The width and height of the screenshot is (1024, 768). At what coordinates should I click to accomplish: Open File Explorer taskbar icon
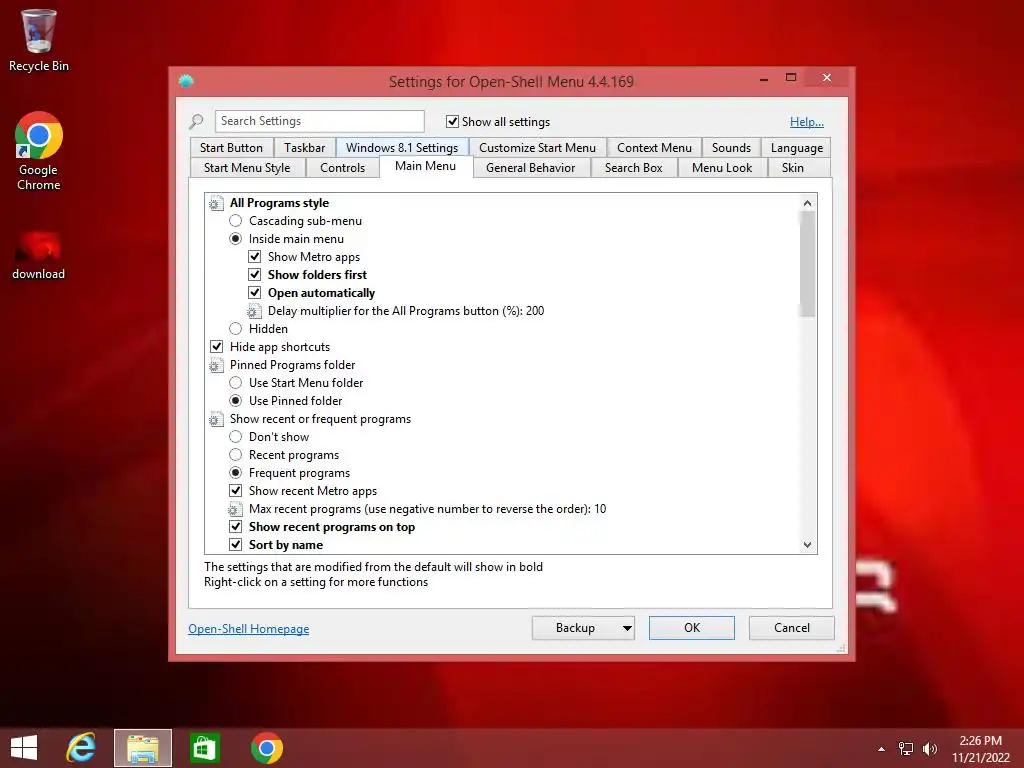[143, 748]
